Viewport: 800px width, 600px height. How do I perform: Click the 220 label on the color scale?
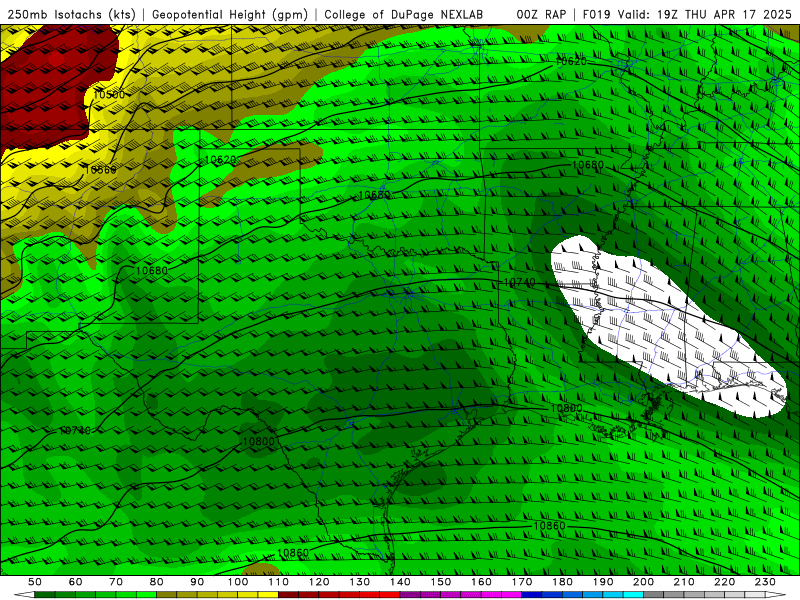point(724,582)
